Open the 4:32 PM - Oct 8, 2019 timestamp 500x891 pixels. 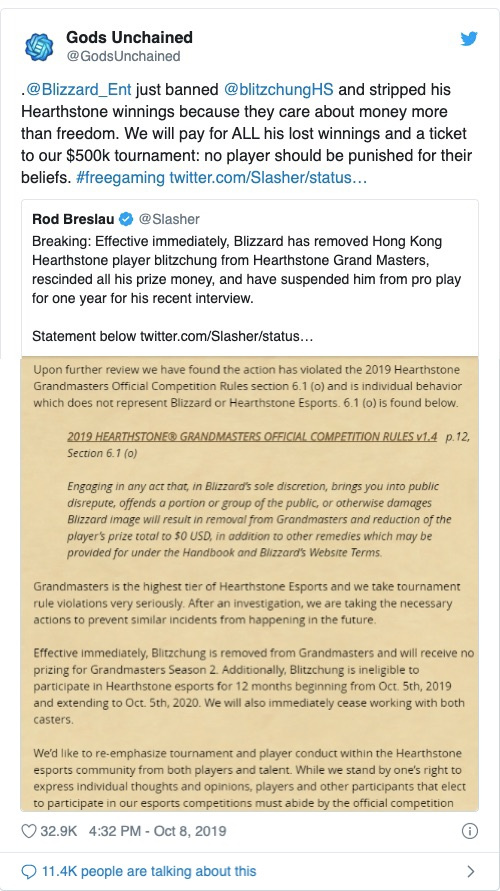[x=157, y=831]
